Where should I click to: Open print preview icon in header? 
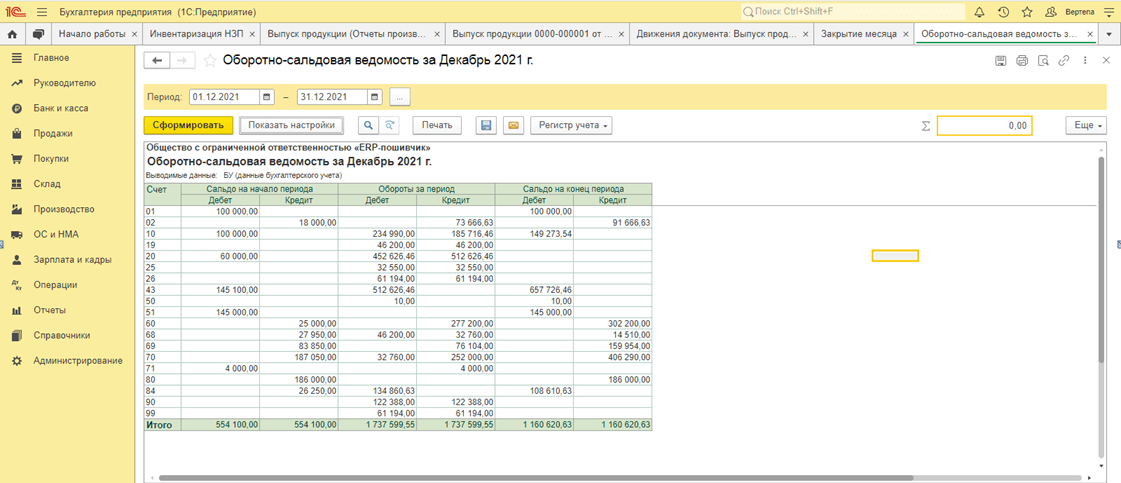click(1042, 61)
